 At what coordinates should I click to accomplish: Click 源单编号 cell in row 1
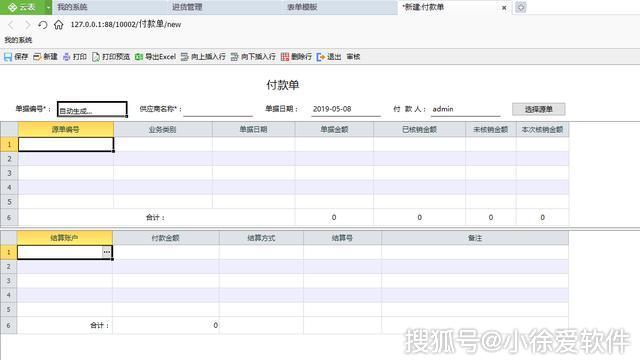point(66,144)
